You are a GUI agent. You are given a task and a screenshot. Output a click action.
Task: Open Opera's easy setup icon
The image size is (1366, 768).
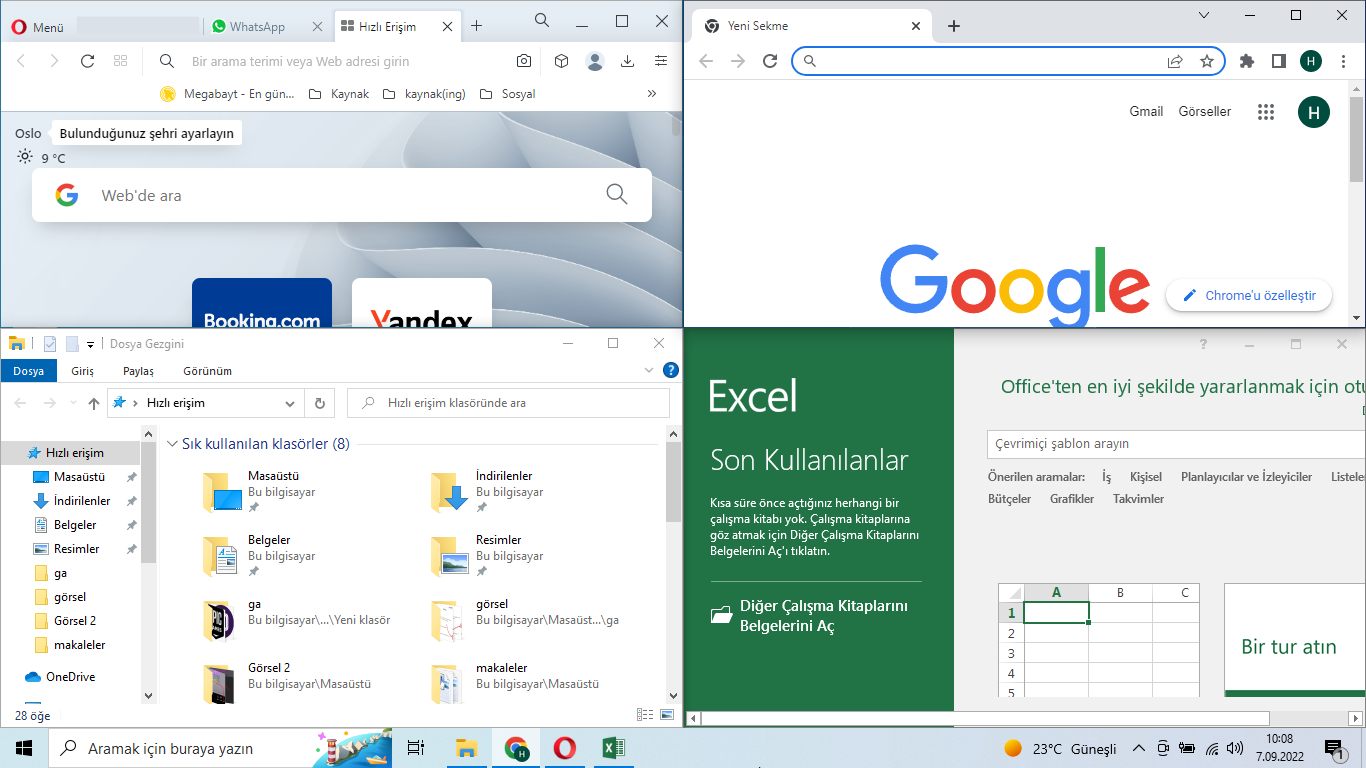pyautogui.click(x=661, y=61)
